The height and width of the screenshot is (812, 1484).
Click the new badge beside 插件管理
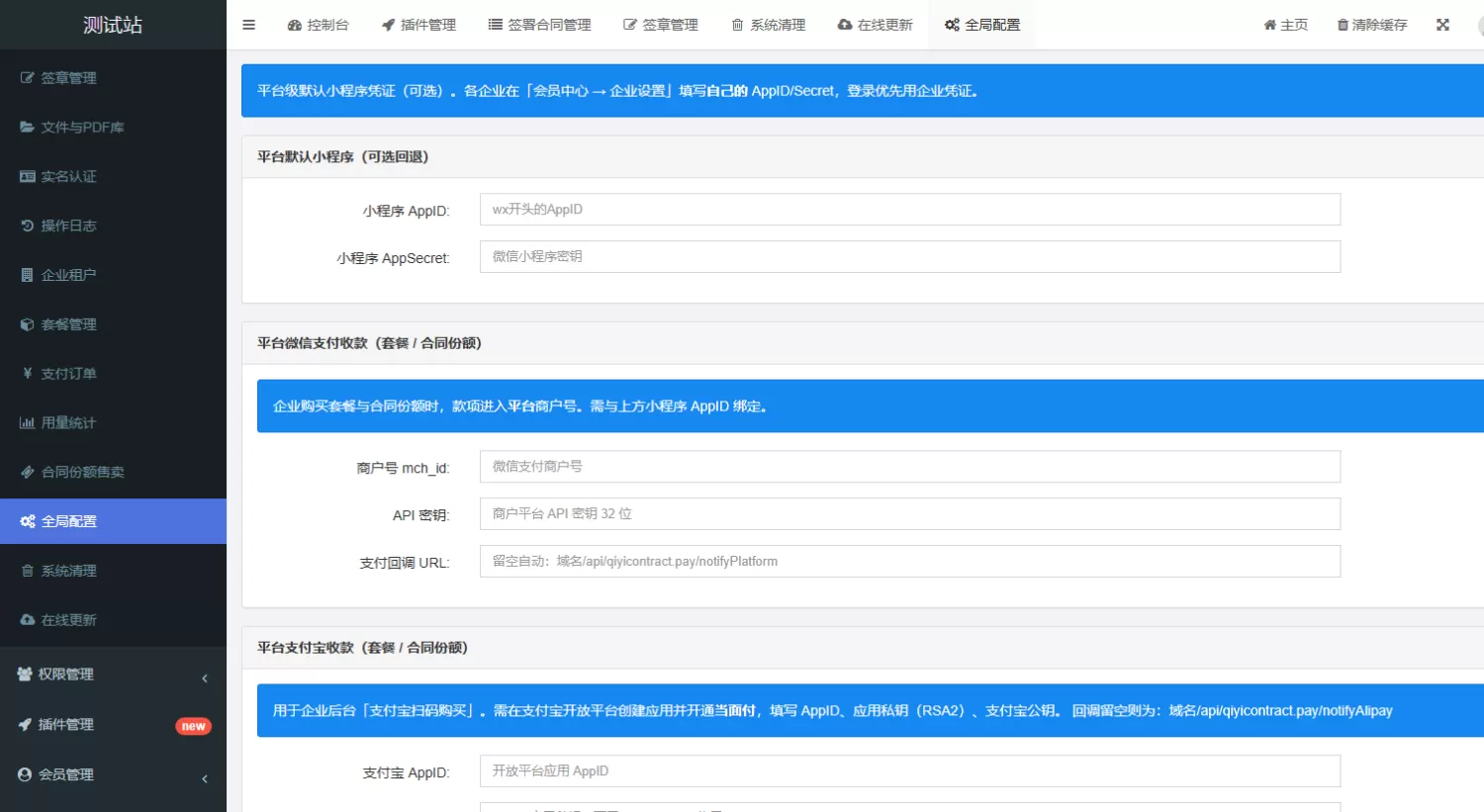click(193, 726)
